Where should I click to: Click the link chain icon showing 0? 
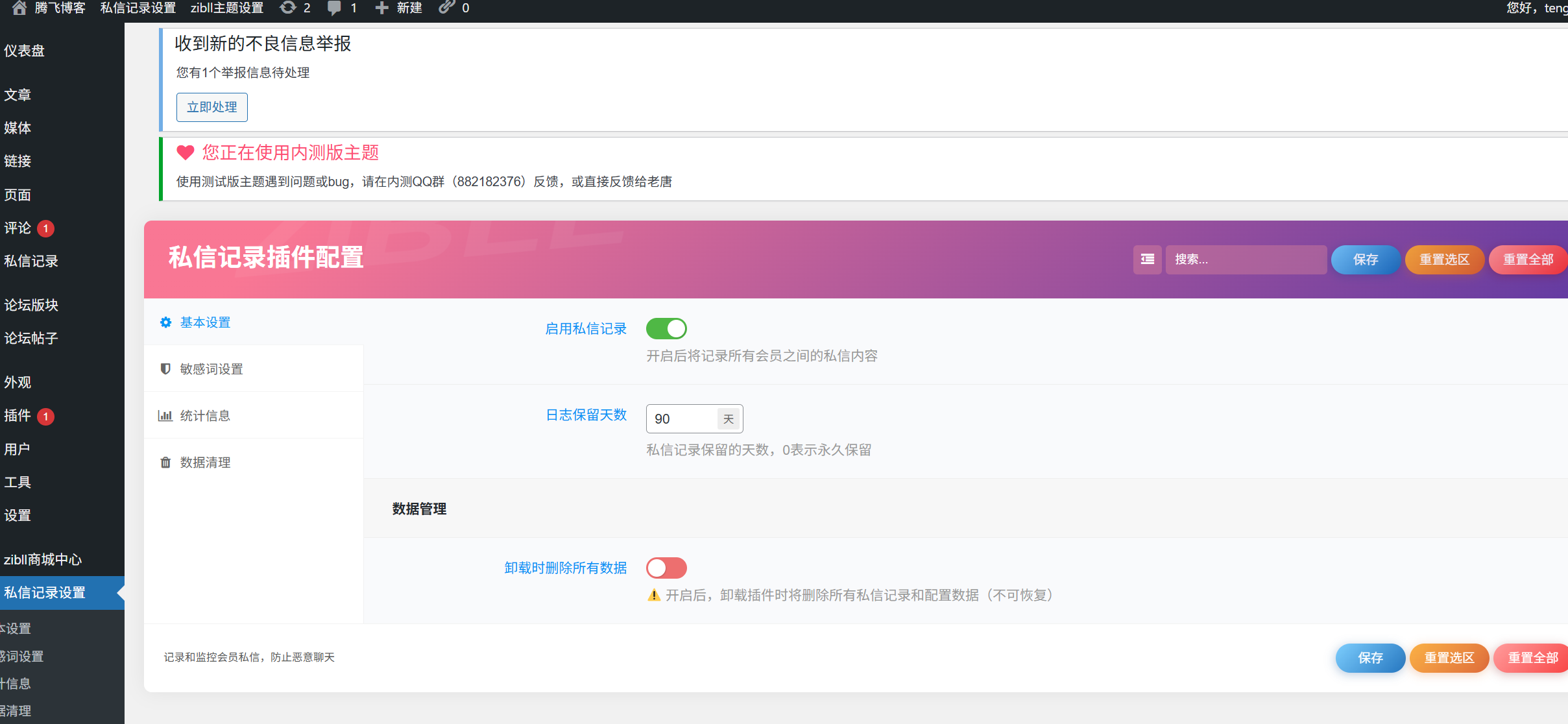pos(445,8)
